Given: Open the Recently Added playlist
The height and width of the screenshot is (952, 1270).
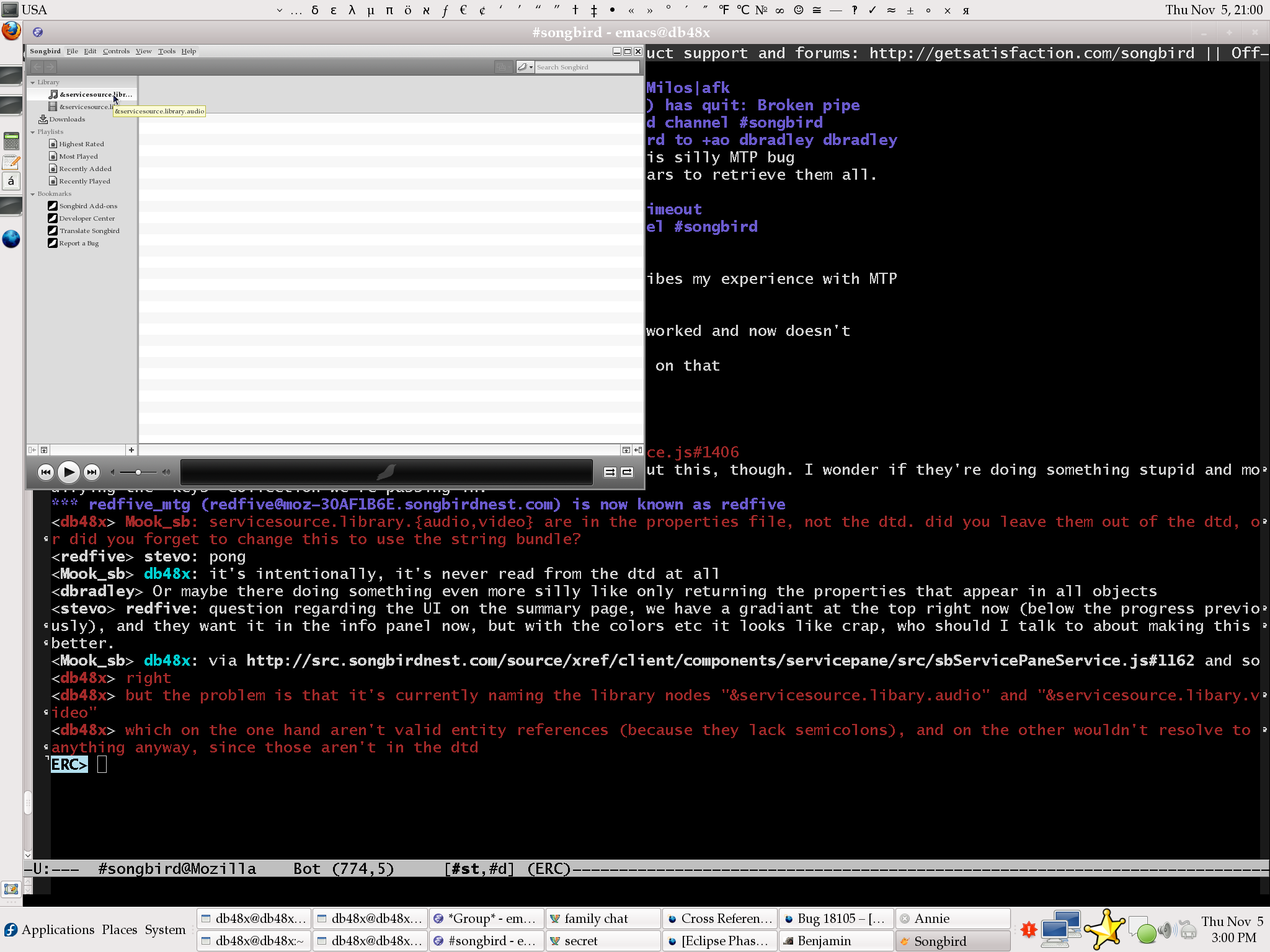Looking at the screenshot, I should (x=80, y=169).
